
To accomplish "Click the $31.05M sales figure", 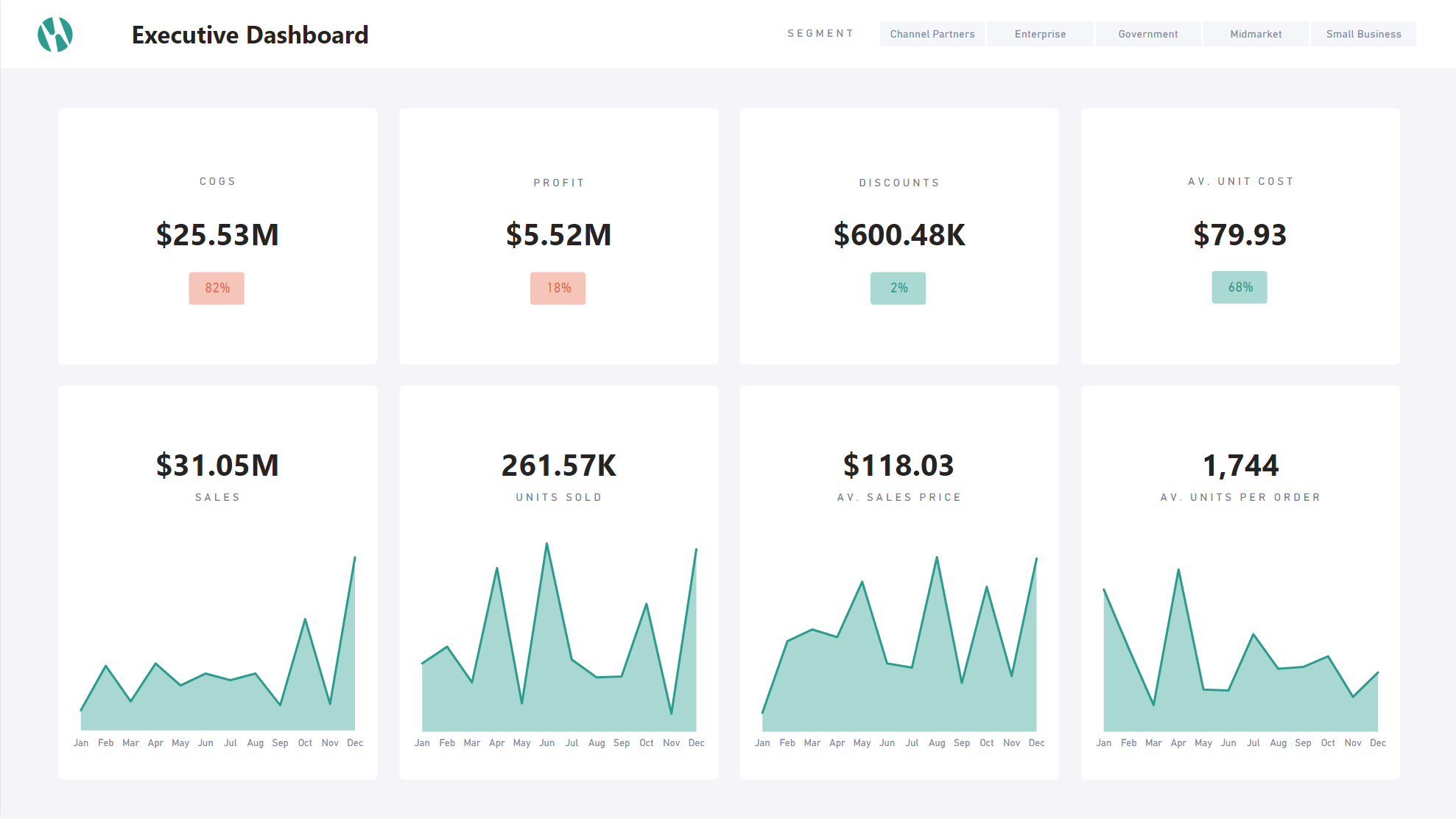I will coord(217,465).
